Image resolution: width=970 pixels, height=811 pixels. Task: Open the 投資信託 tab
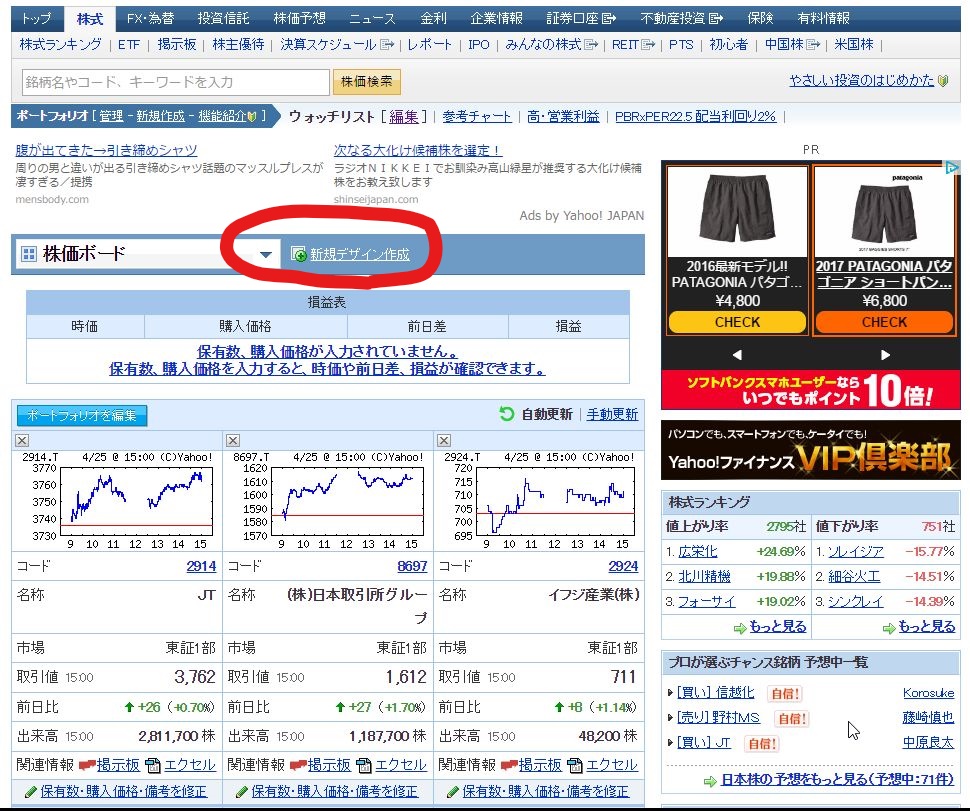pos(223,19)
